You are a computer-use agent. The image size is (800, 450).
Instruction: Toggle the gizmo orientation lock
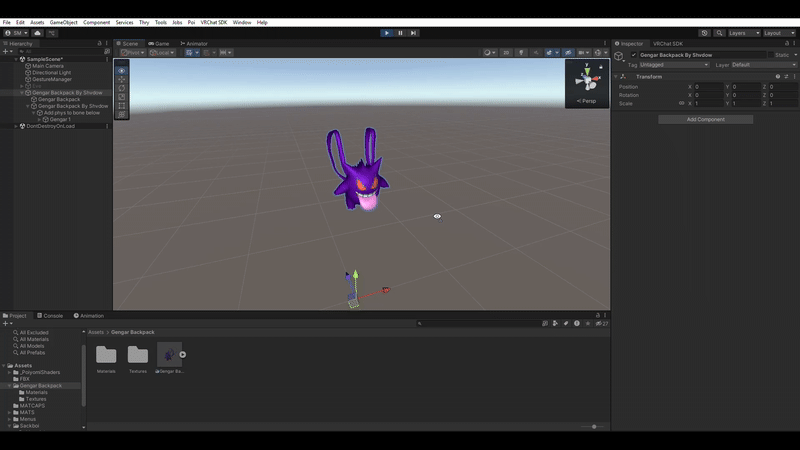601,67
